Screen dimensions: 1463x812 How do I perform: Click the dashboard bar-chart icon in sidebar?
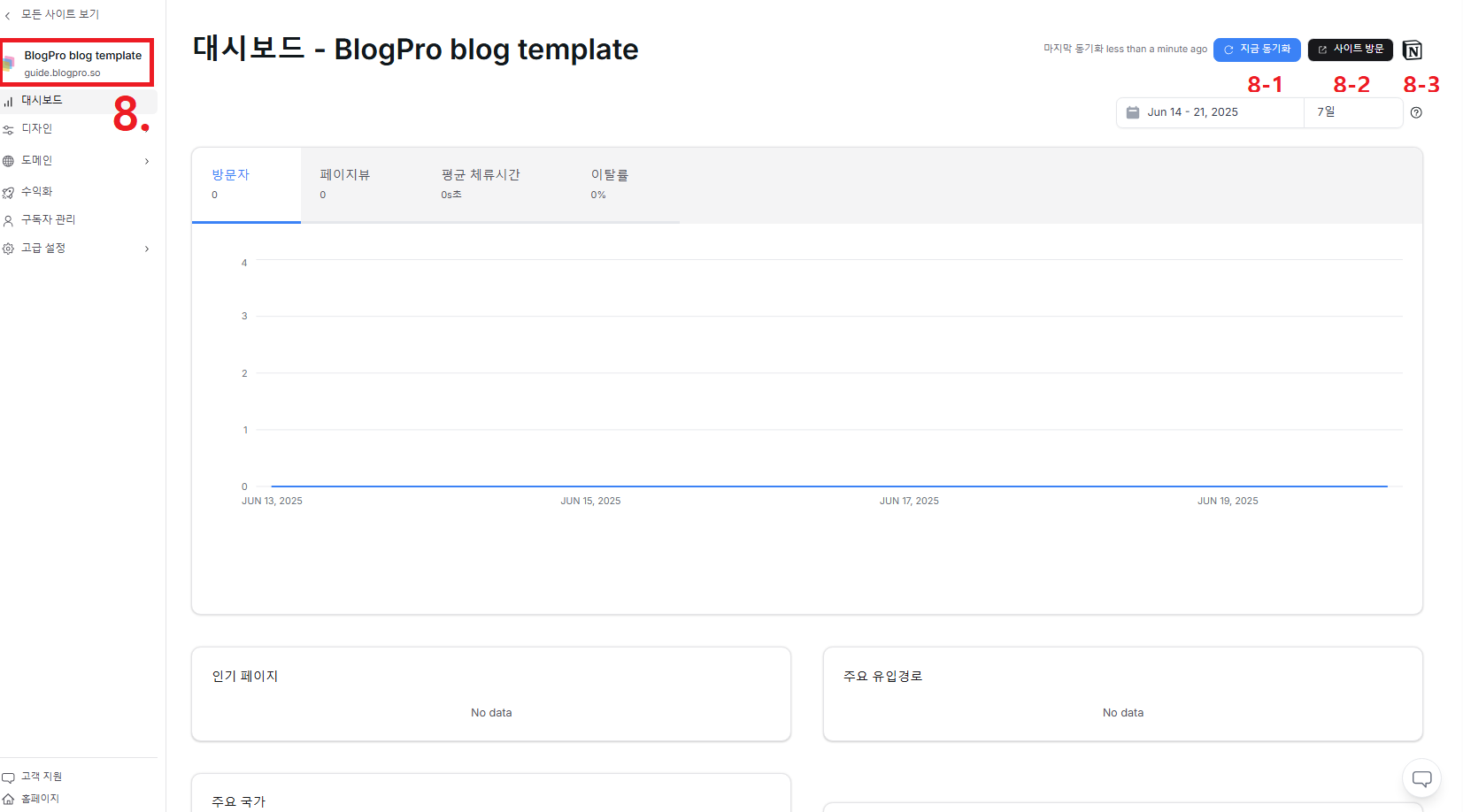8,102
